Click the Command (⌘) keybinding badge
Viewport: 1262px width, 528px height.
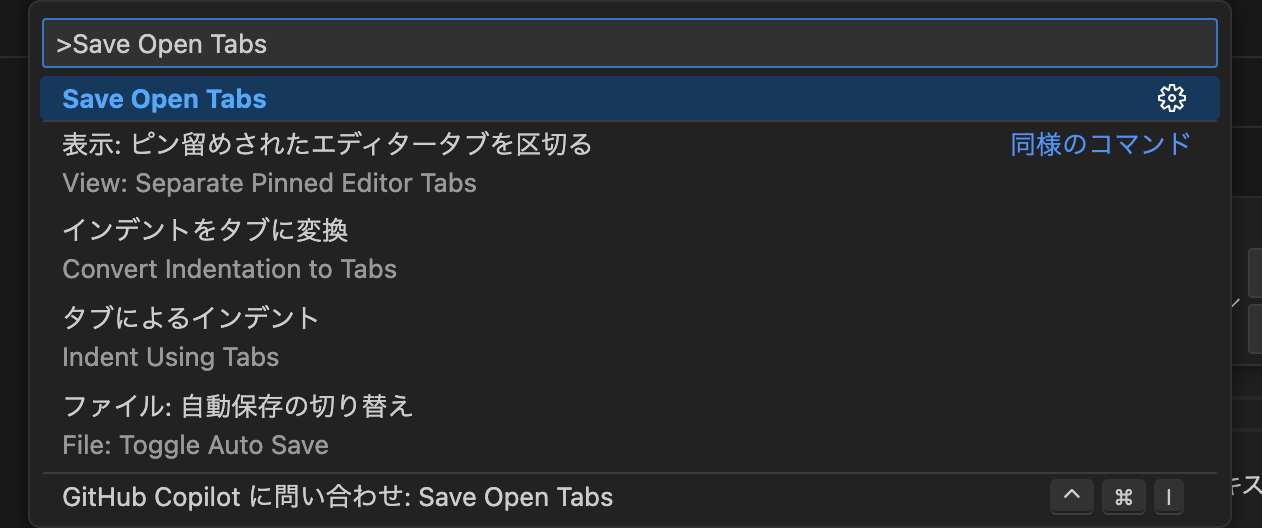pos(1123,497)
